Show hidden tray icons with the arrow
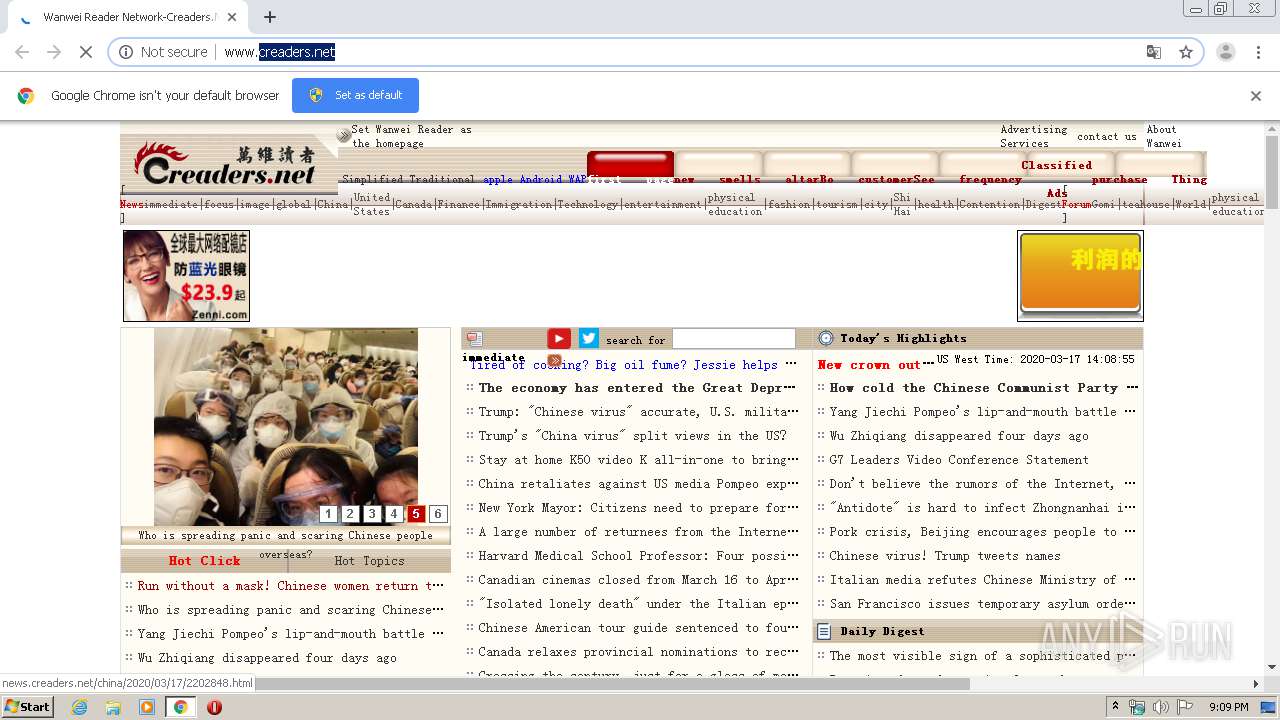This screenshot has height=720, width=1280. (x=1115, y=707)
